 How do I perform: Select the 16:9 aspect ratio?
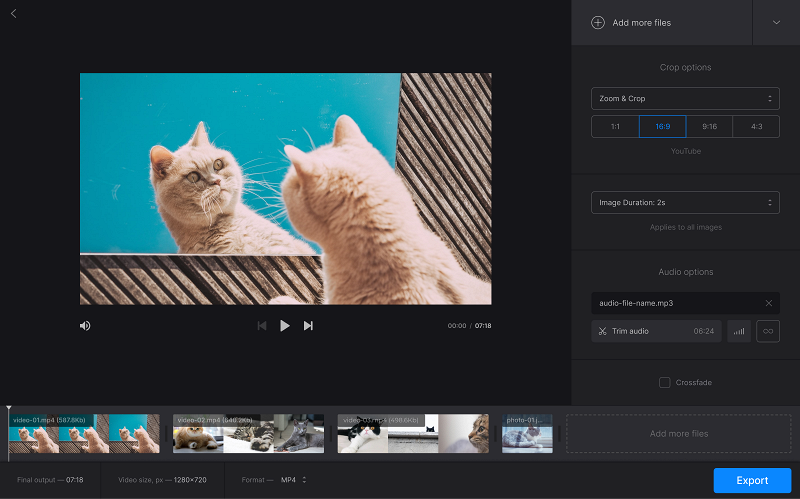(662, 127)
